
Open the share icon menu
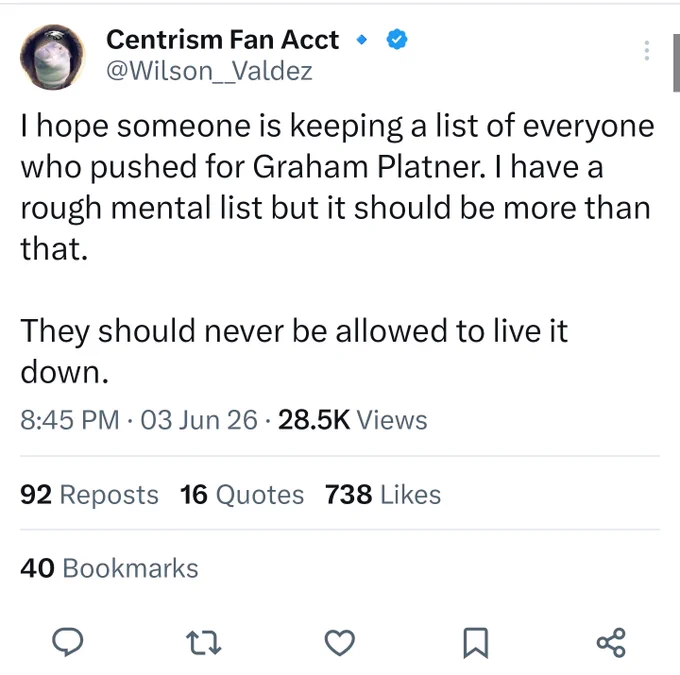(x=611, y=642)
